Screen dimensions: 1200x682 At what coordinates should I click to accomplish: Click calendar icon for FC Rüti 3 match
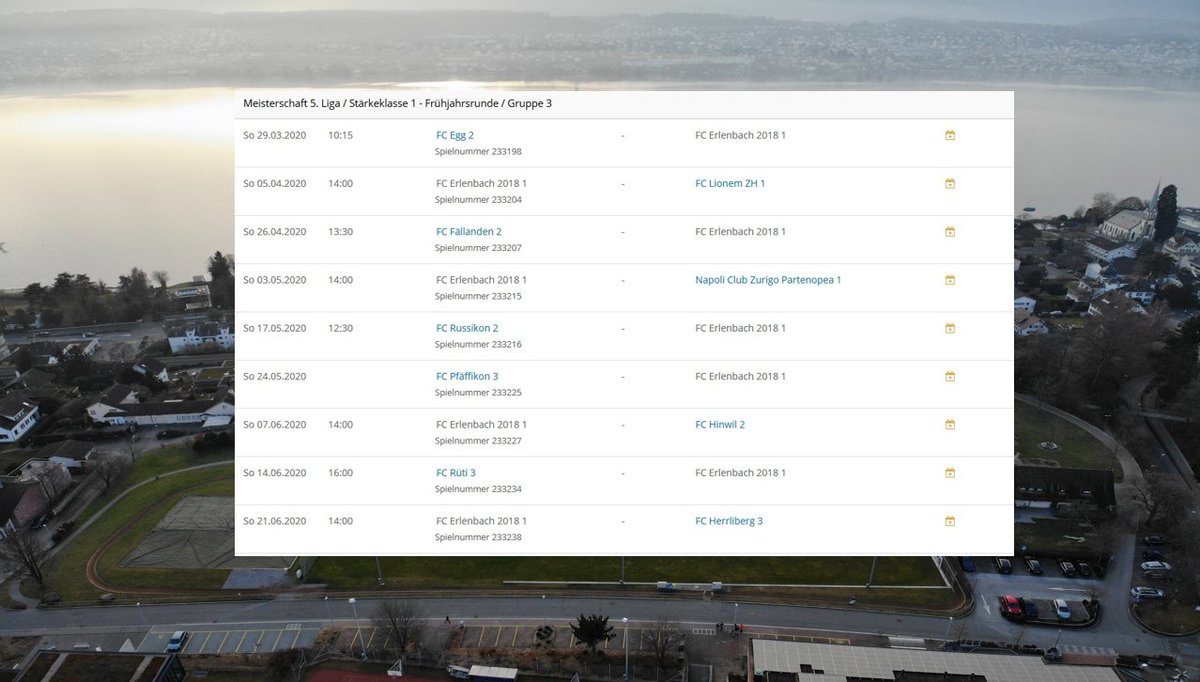point(950,472)
